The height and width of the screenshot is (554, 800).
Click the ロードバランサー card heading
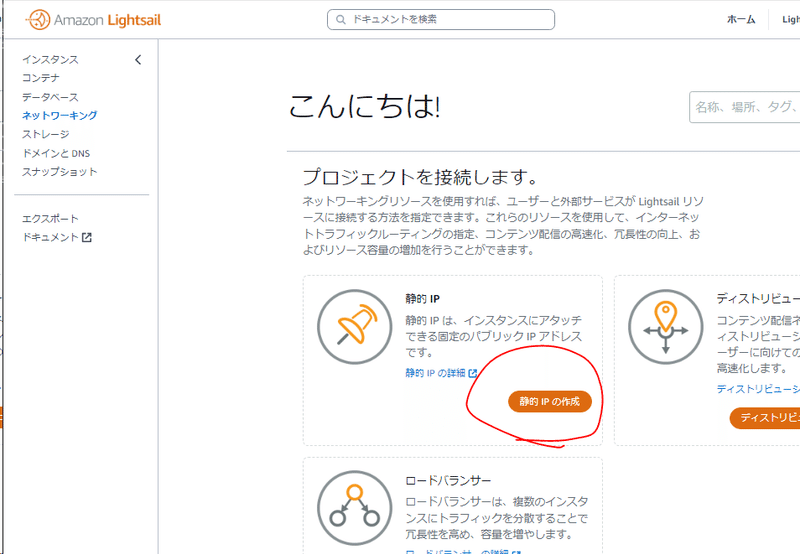(x=448, y=481)
